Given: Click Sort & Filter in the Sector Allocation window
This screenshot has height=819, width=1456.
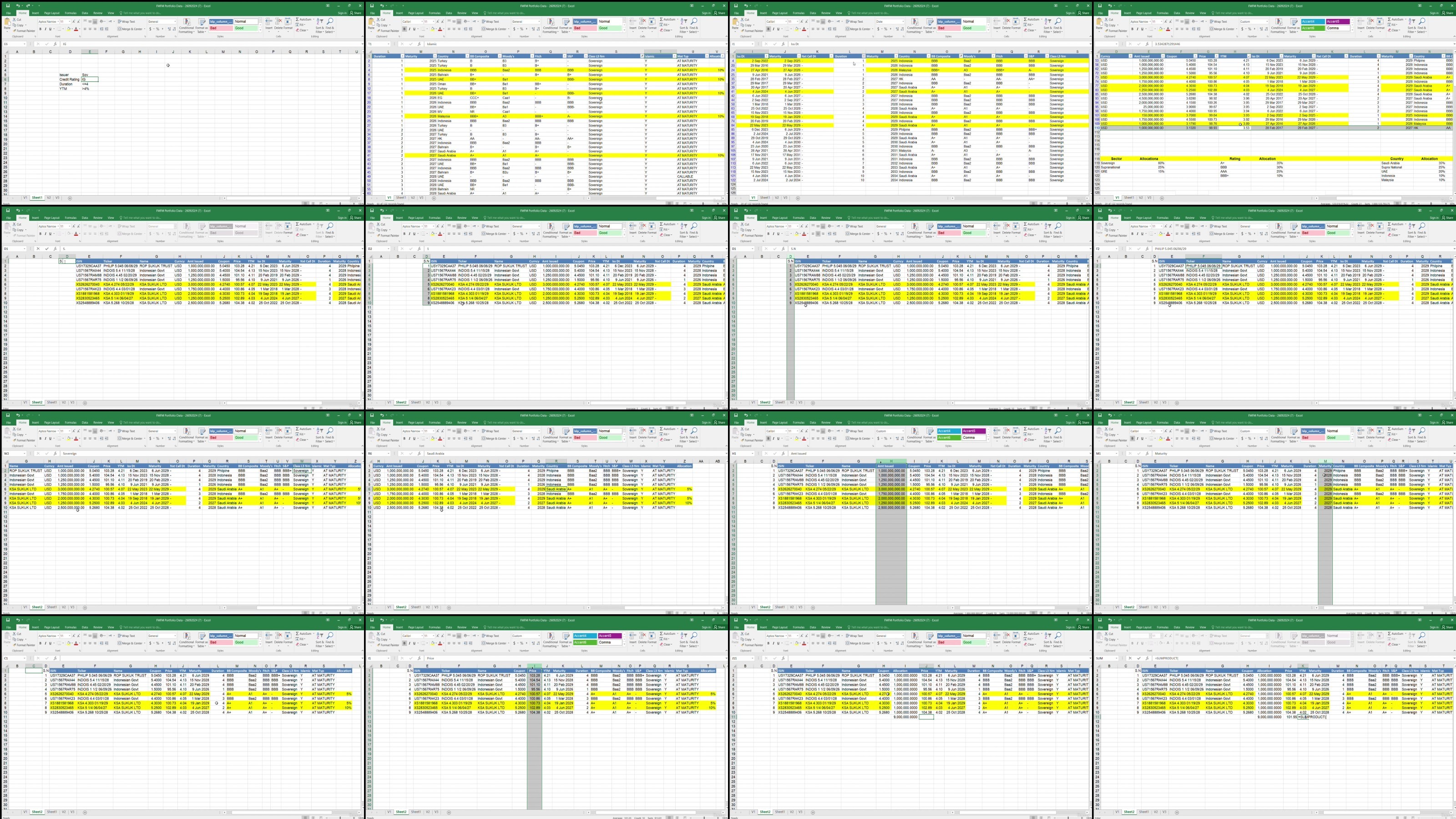Looking at the screenshot, I should click(1411, 25).
